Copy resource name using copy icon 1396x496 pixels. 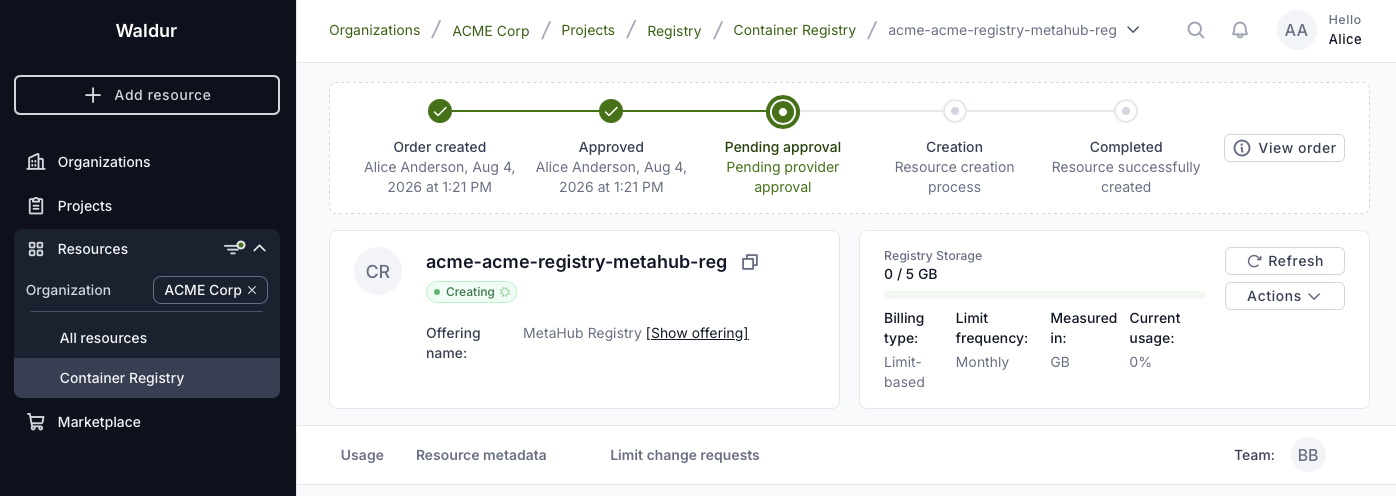(x=750, y=262)
